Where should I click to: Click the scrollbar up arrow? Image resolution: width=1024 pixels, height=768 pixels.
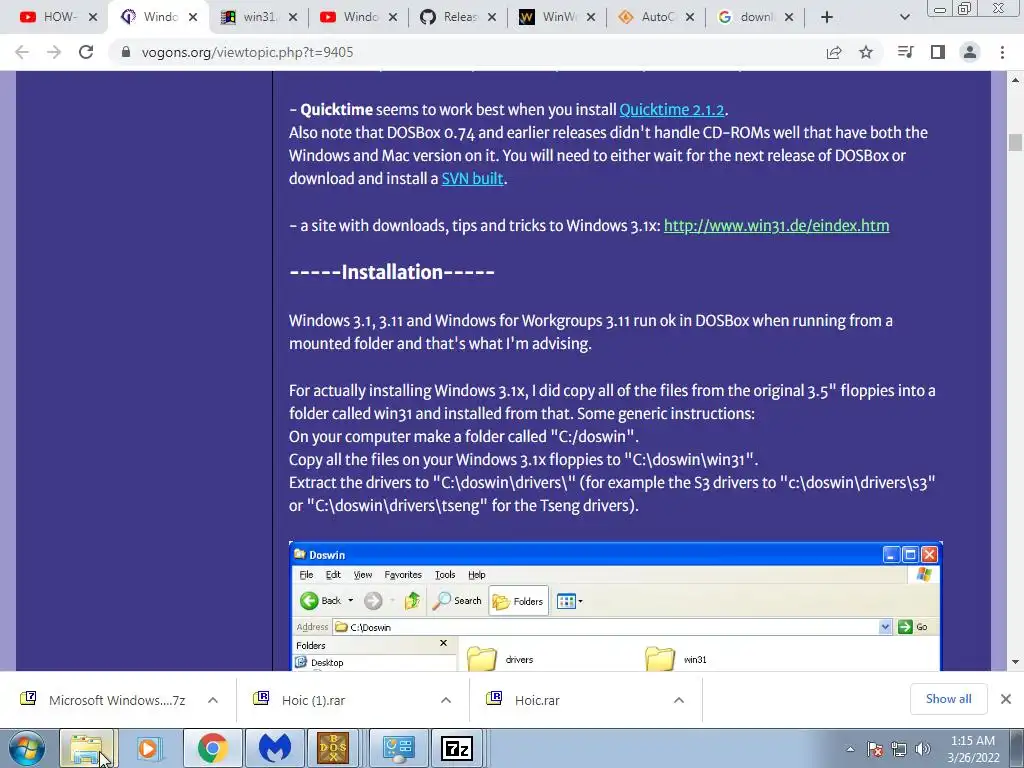click(x=1015, y=80)
